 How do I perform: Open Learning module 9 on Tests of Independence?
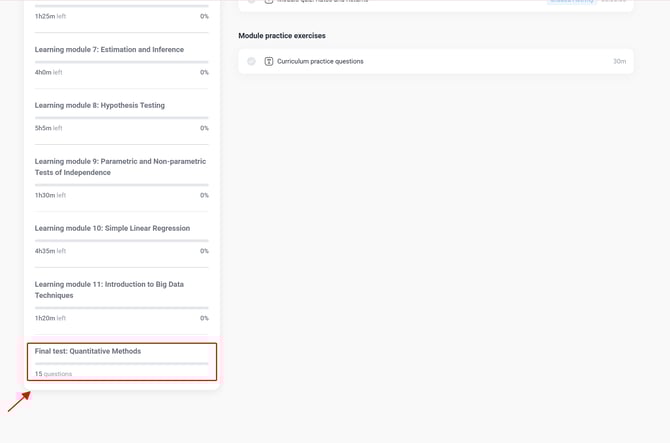(x=120, y=166)
